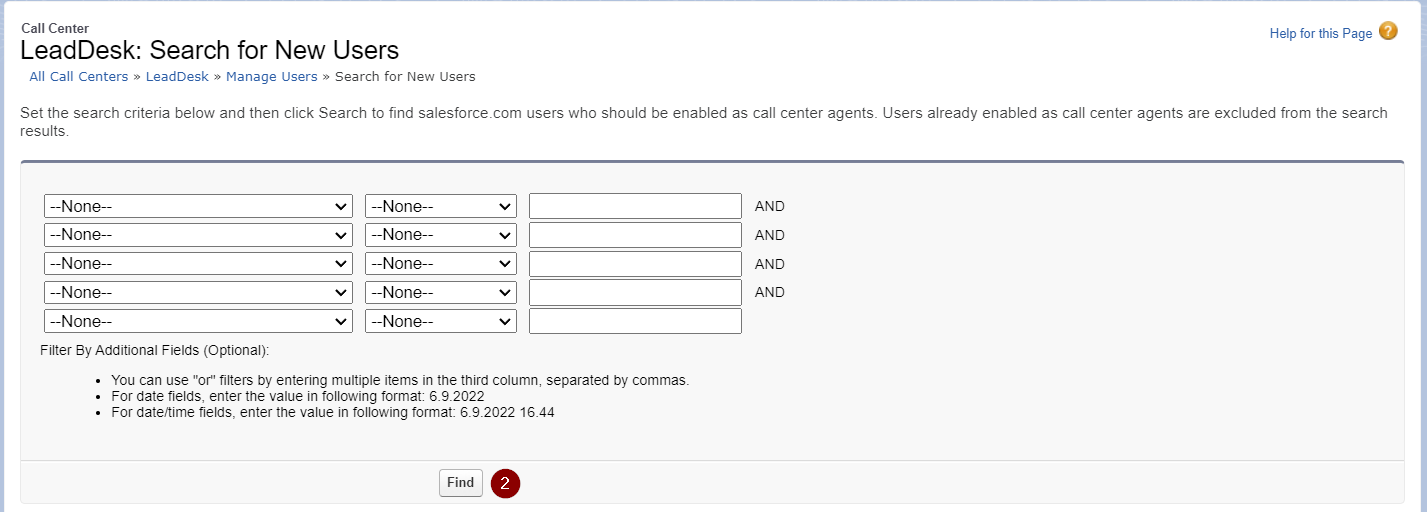
Task: Focus the fourth row filter value field
Action: point(635,293)
